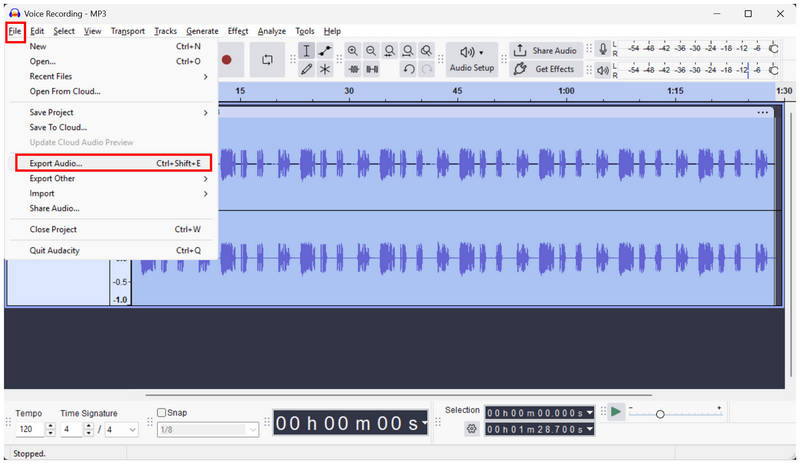Select the Draw pencil tool

(306, 69)
